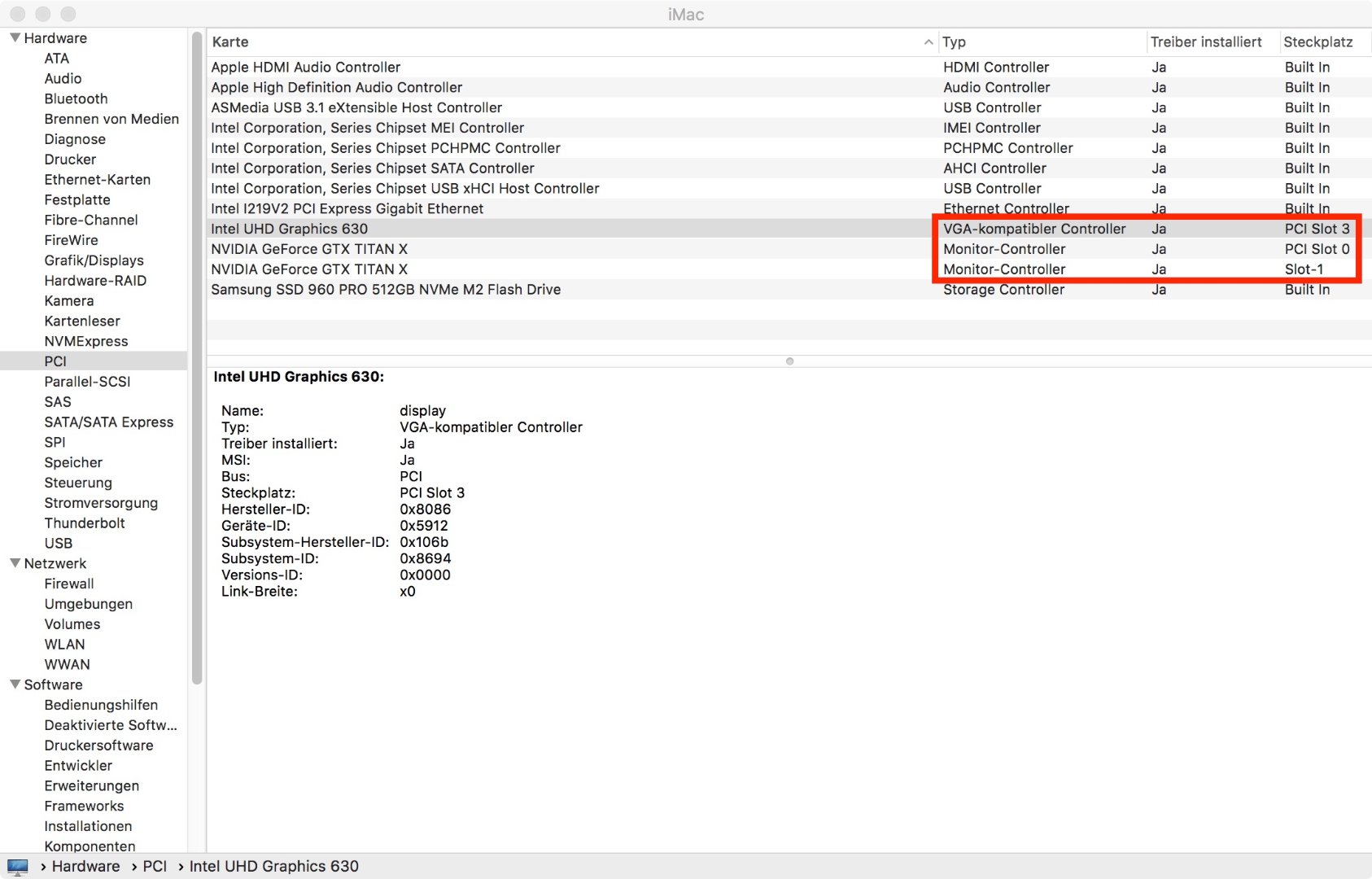Image resolution: width=1372 pixels, height=879 pixels.
Task: Select the Series Chipset SATA Controller row
Action: point(789,168)
